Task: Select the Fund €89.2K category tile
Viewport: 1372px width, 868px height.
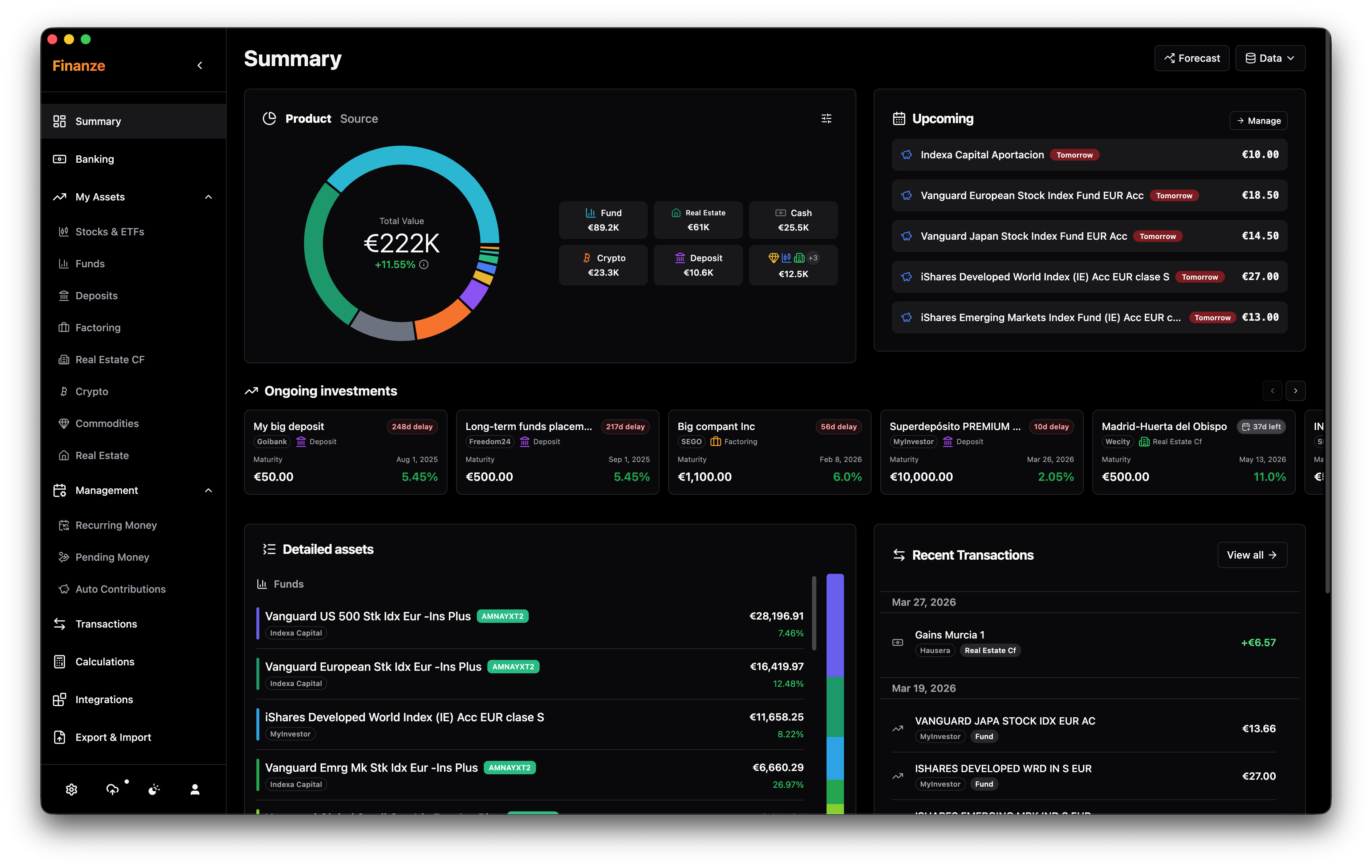Action: [603, 219]
